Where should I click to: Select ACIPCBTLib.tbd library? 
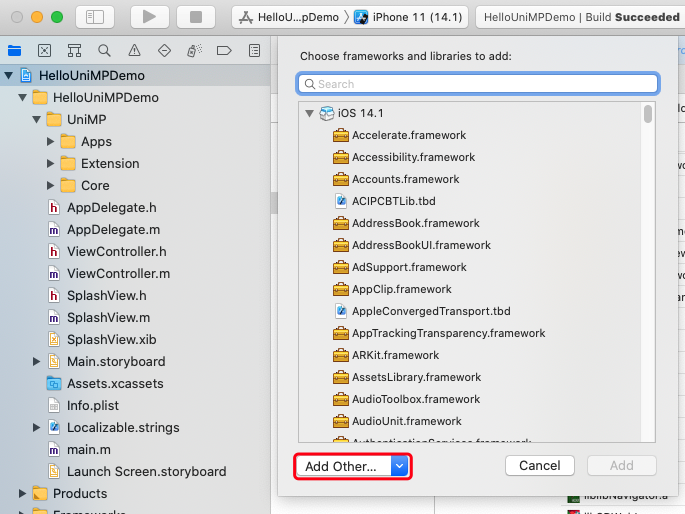click(x=385, y=201)
